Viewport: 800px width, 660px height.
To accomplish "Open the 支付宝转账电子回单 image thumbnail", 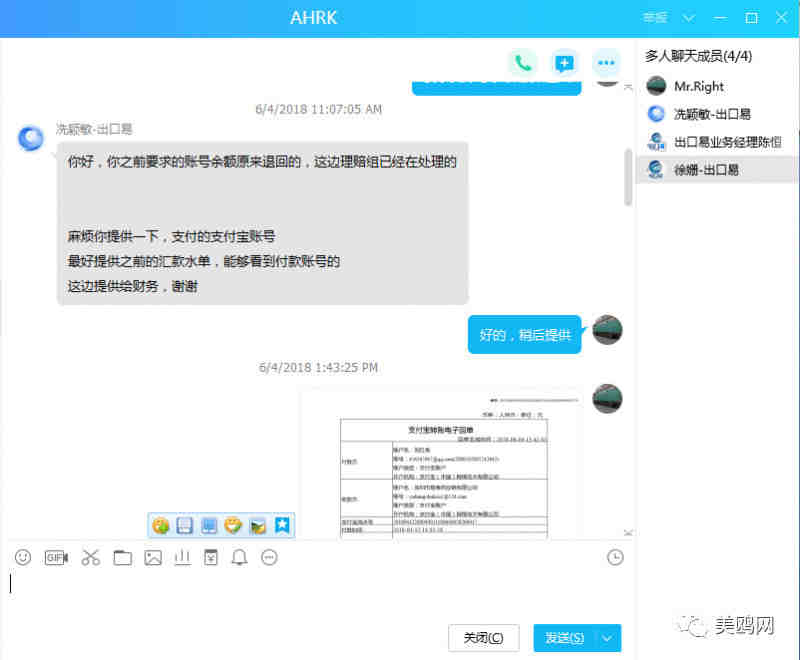I will point(443,464).
